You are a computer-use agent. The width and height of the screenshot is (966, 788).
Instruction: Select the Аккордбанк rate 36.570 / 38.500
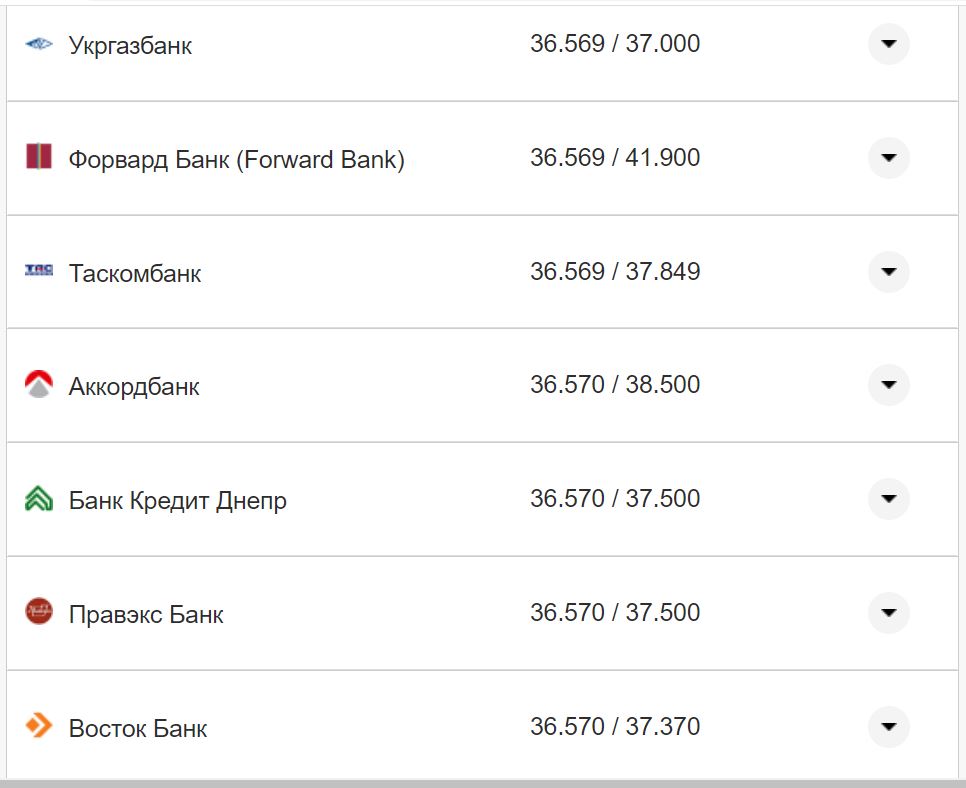[615, 385]
